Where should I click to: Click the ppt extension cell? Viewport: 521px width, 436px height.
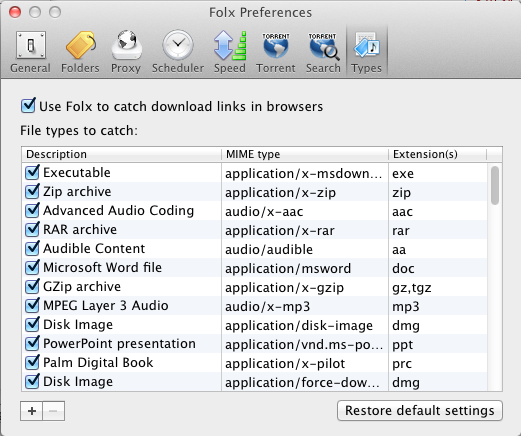[438, 344]
